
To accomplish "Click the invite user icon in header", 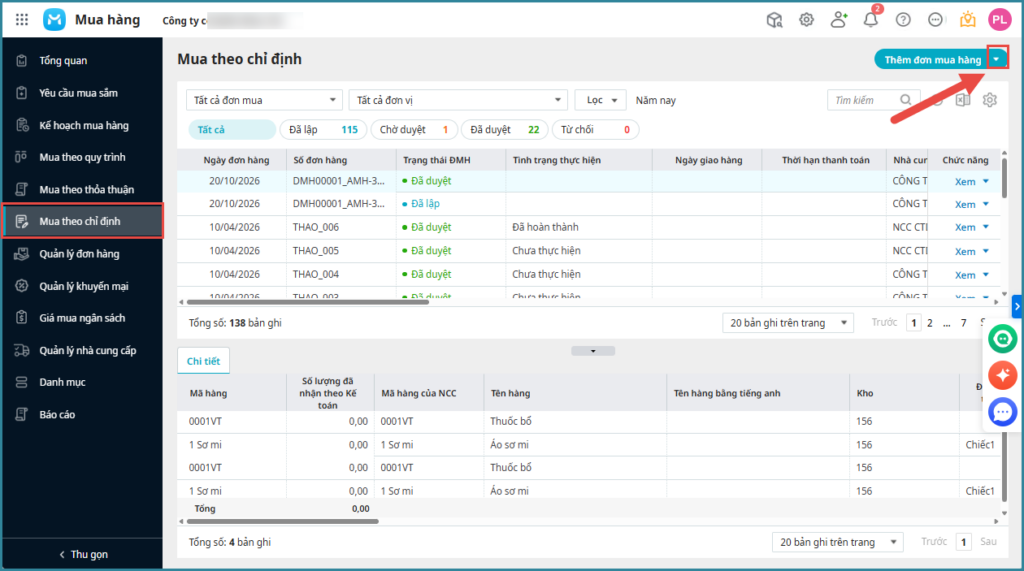I will [838, 20].
